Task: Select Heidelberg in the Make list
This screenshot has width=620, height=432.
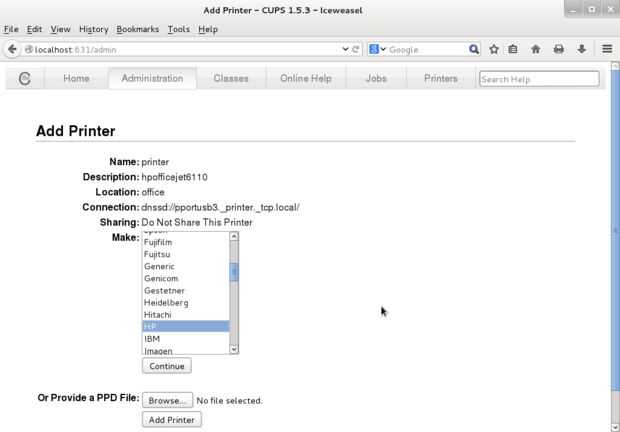Action: coord(185,303)
